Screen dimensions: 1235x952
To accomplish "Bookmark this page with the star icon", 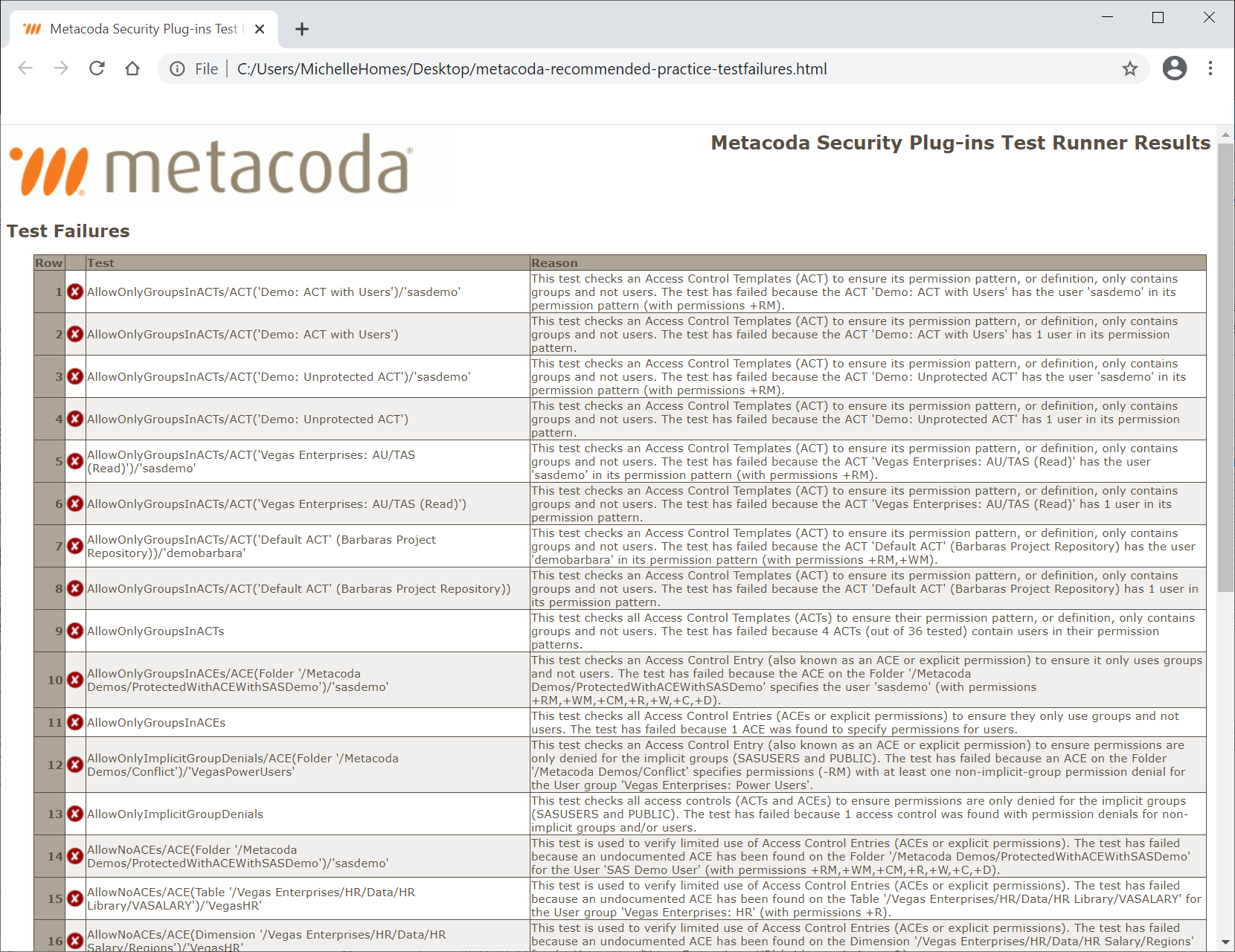I will click(1130, 69).
